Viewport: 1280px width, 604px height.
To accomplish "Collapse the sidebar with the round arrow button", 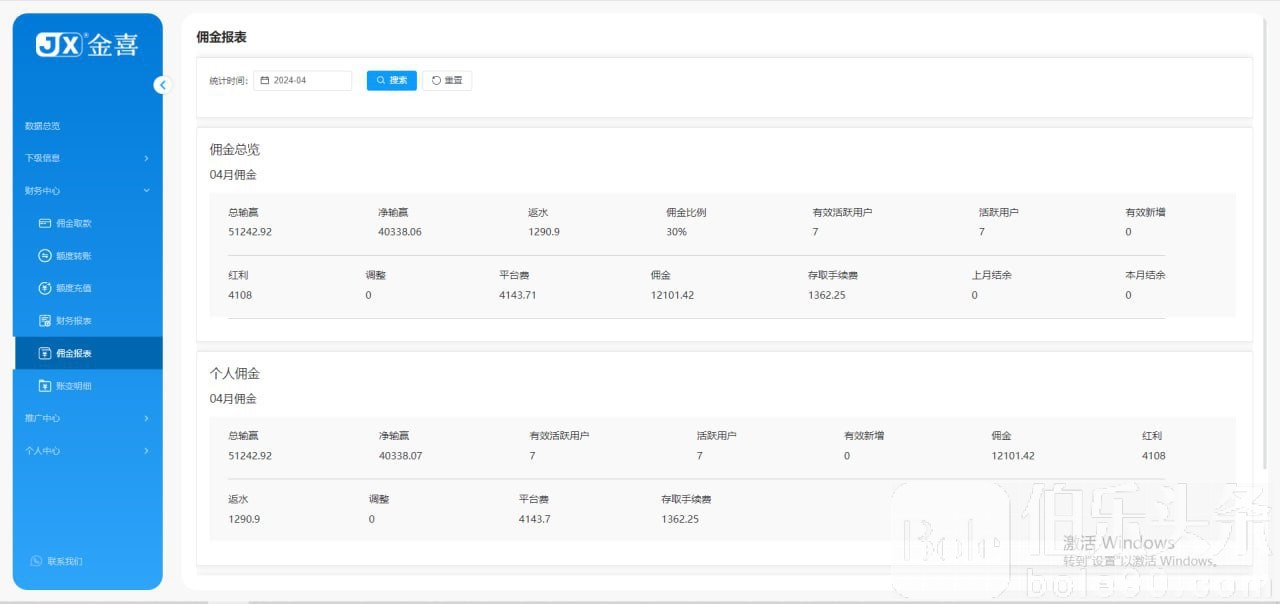I will click(162, 85).
